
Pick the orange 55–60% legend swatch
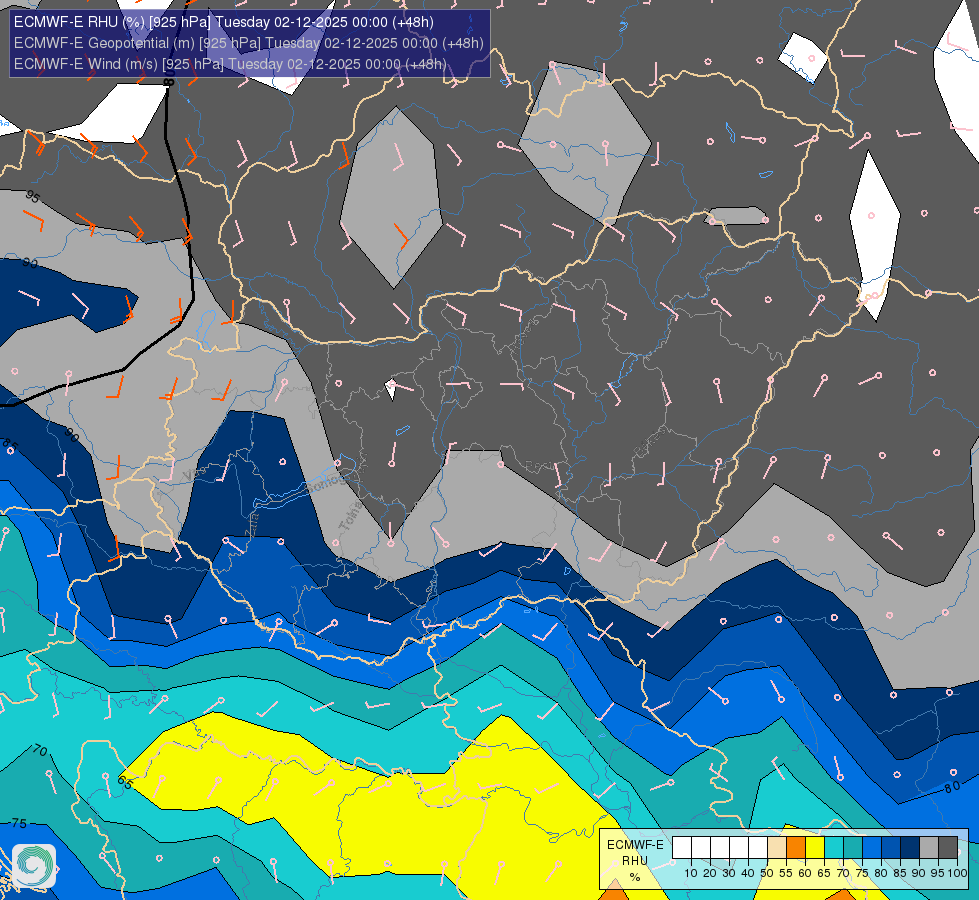click(x=796, y=847)
